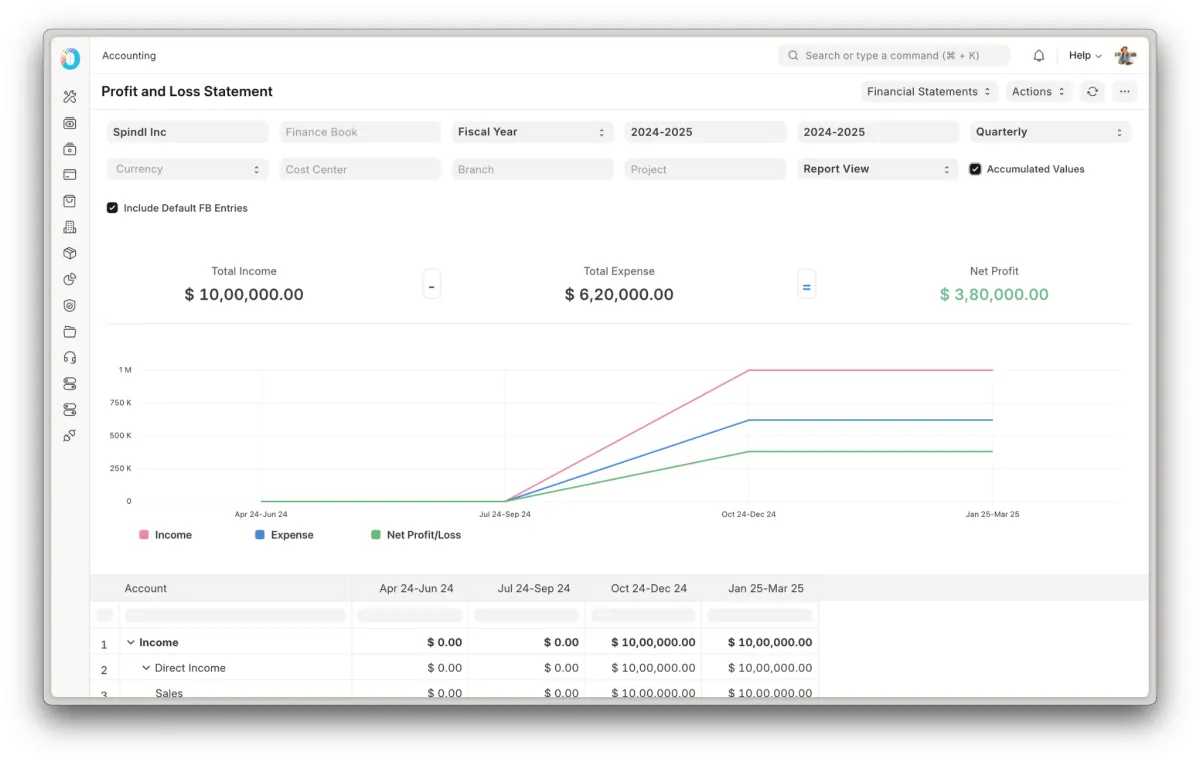This screenshot has width=1200, height=762.
Task: Click the Project filter field
Action: pyautogui.click(x=705, y=170)
